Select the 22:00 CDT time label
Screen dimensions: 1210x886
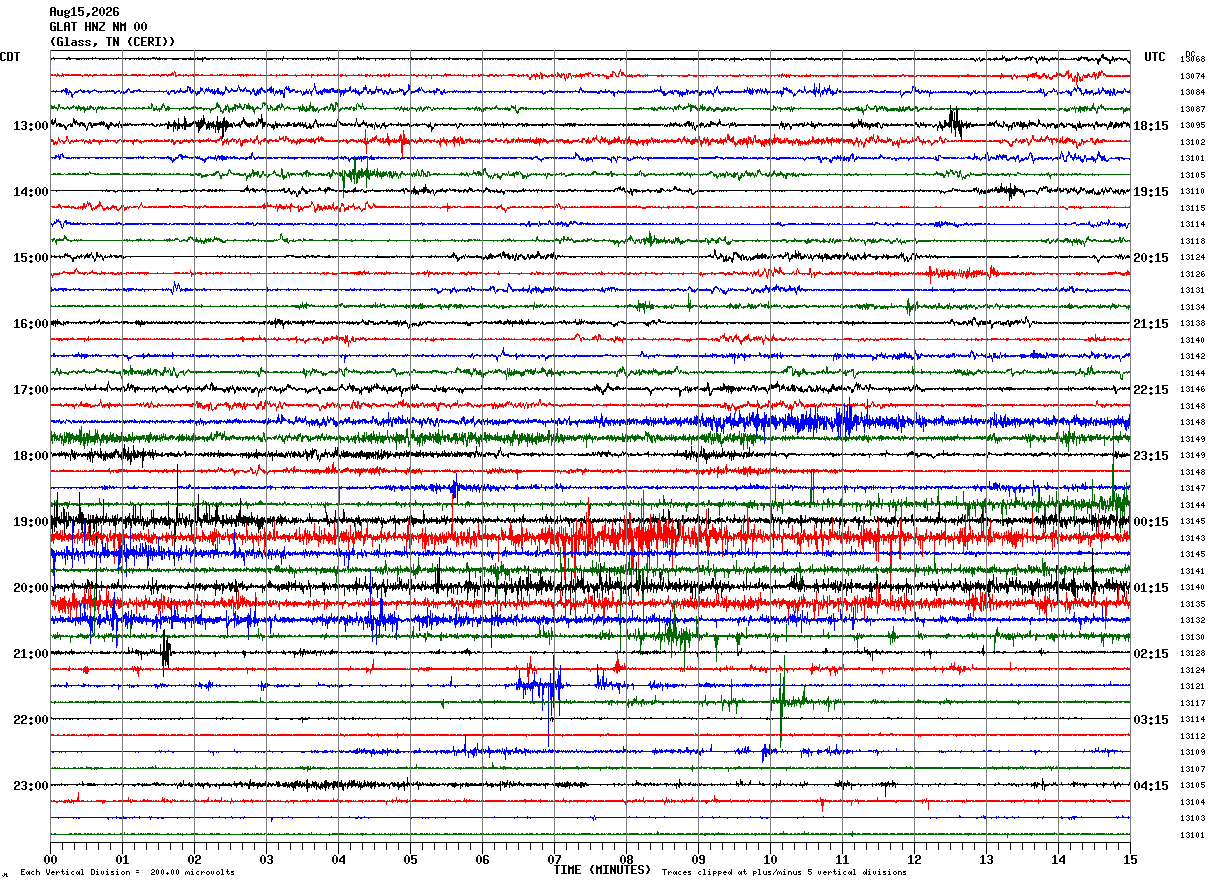pos(31,720)
